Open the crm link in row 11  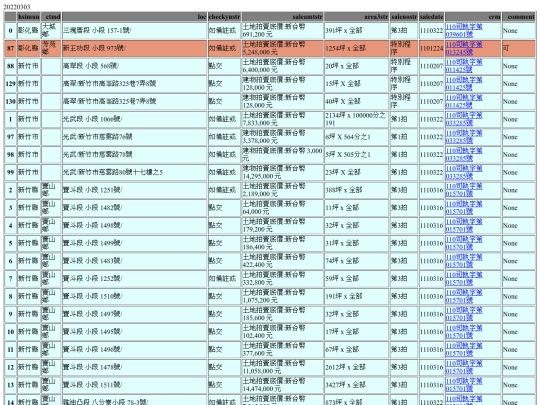[464, 350]
